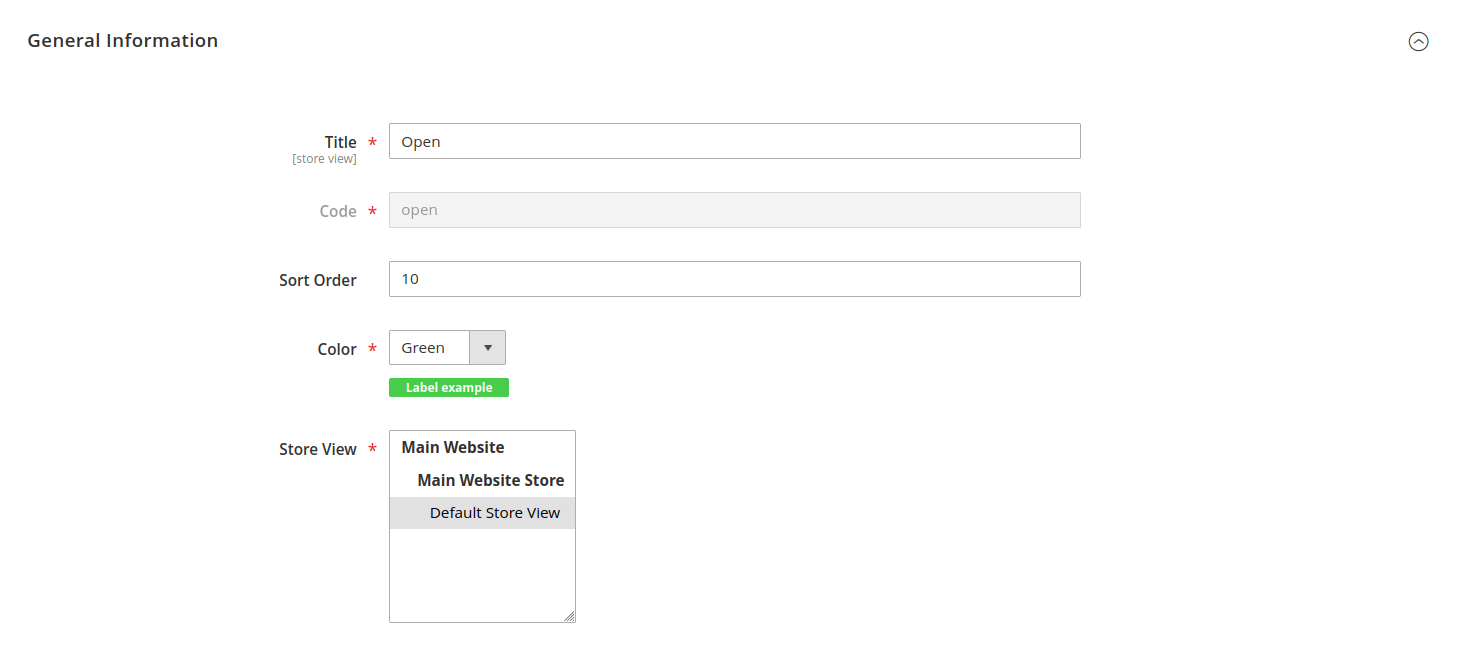The height and width of the screenshot is (654, 1464).
Task: Click empty area inside Store View listbox
Action: pos(481,575)
